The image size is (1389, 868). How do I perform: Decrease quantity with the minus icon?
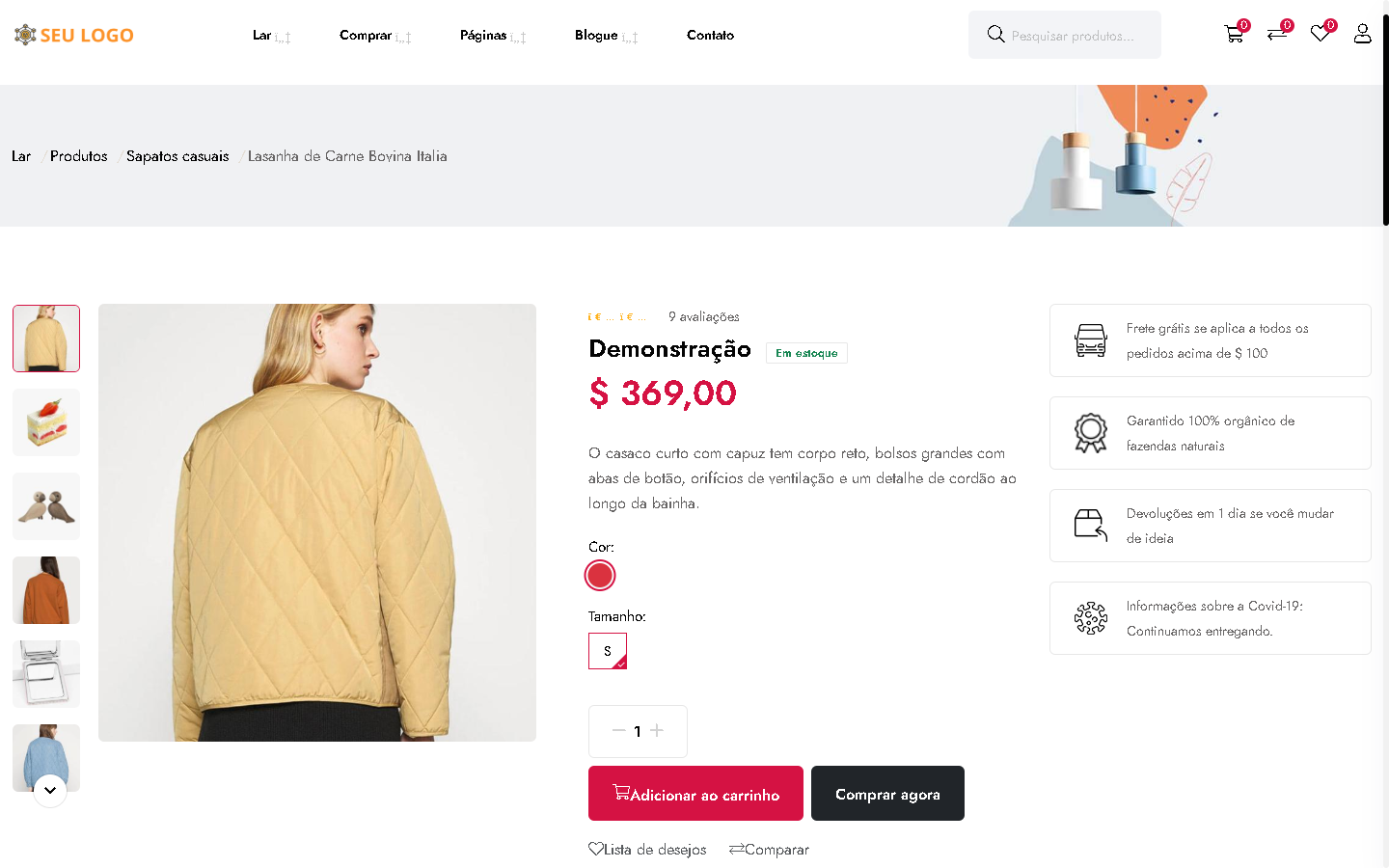618,731
